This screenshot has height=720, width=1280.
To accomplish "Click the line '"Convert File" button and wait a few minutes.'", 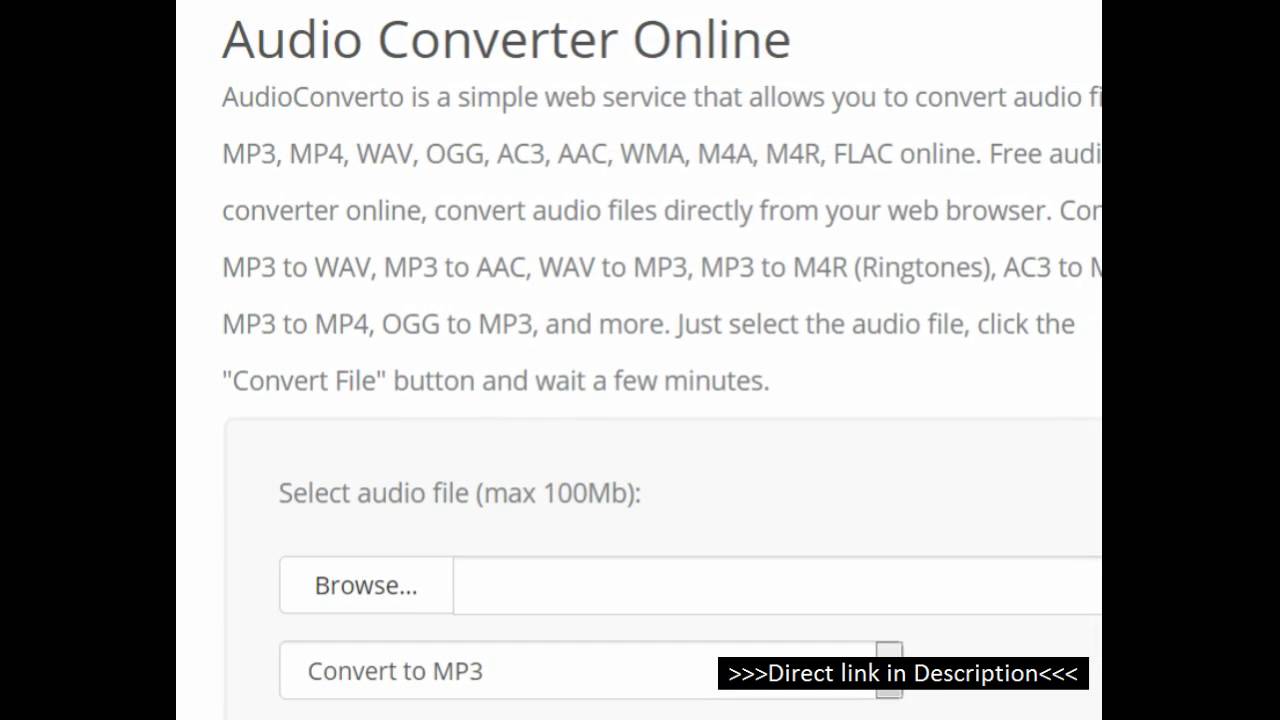I will coord(495,380).
